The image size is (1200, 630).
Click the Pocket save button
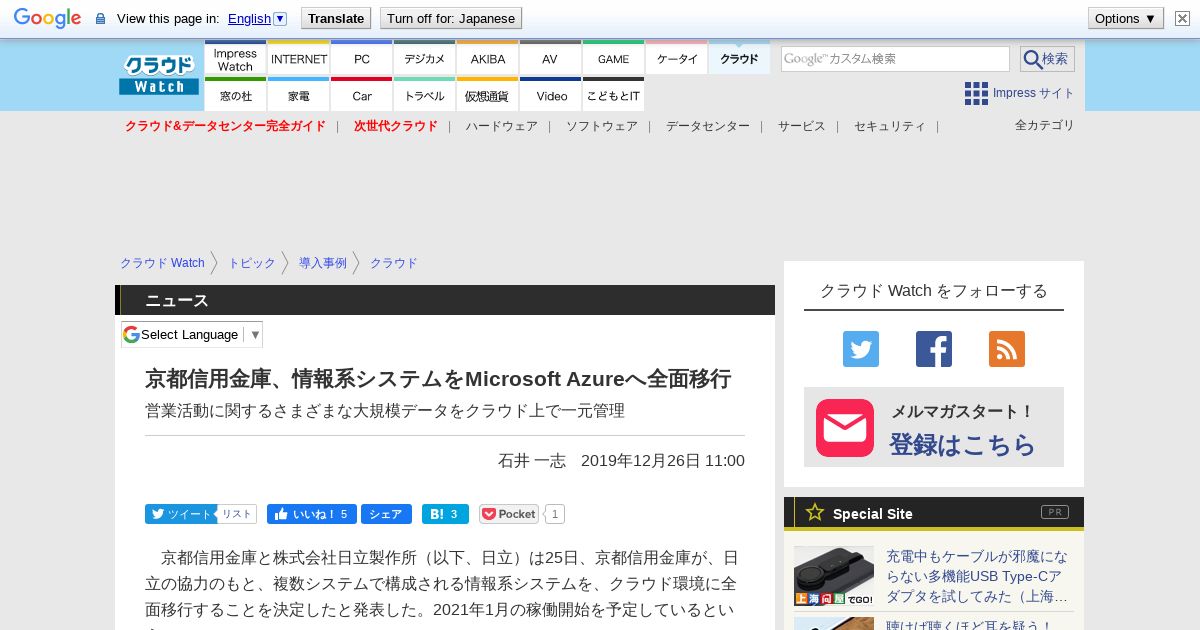(x=509, y=514)
